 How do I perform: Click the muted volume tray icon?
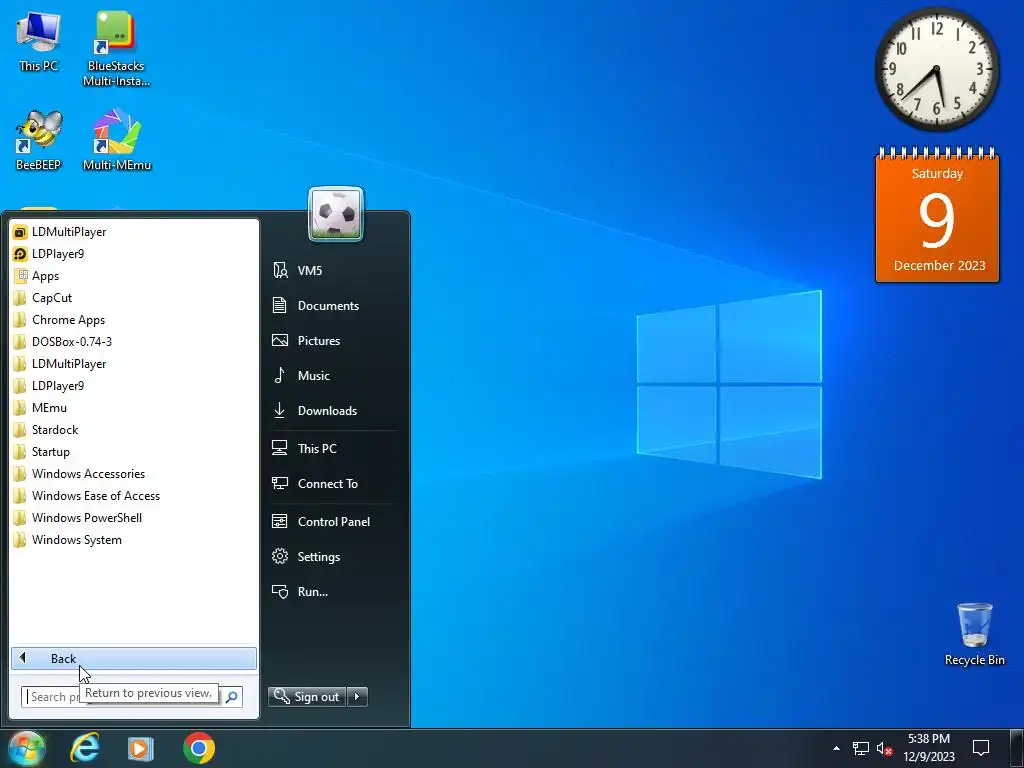[x=884, y=748]
